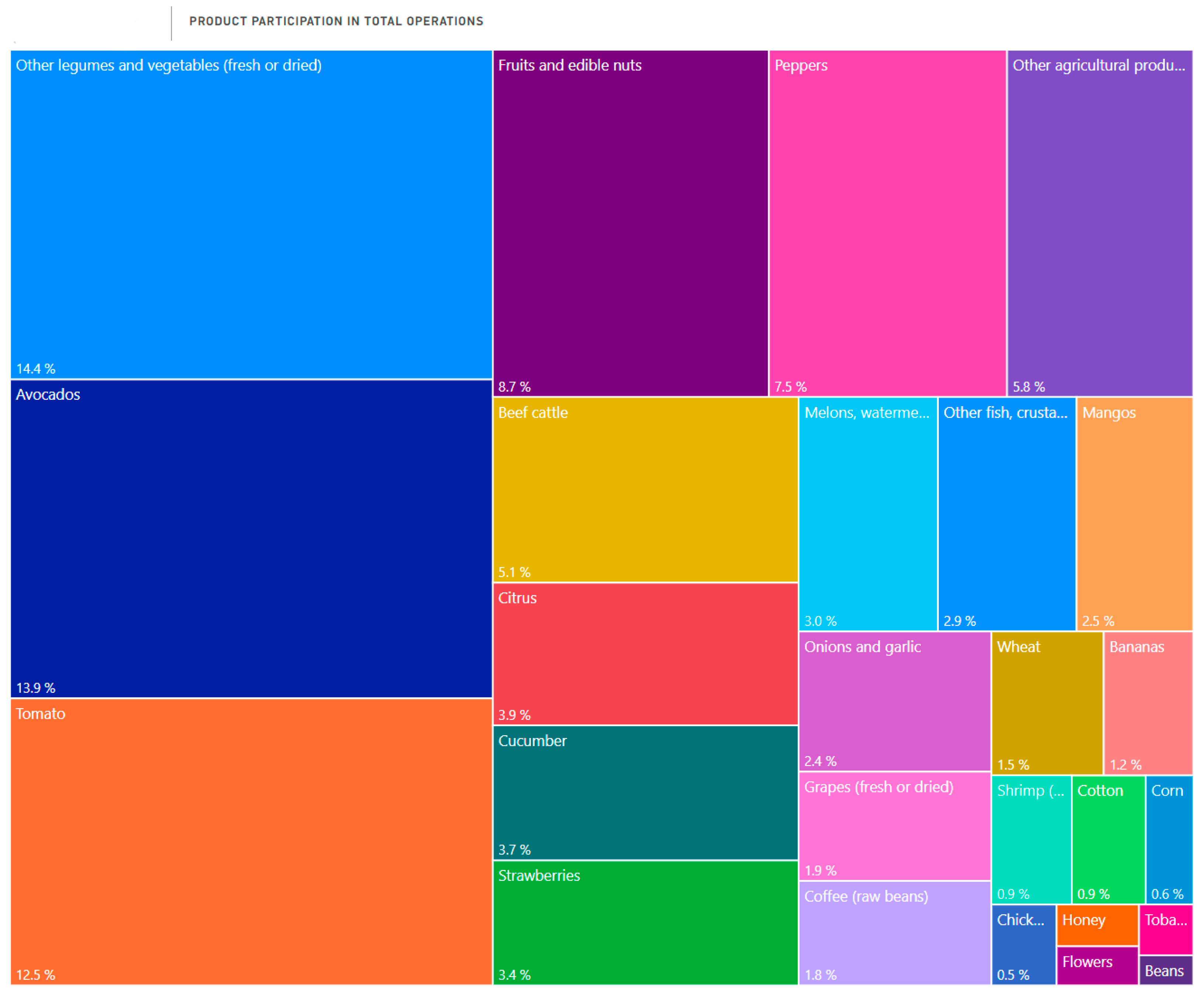1204x1000 pixels.
Task: Click the Onions and garlic tile
Action: 894,701
